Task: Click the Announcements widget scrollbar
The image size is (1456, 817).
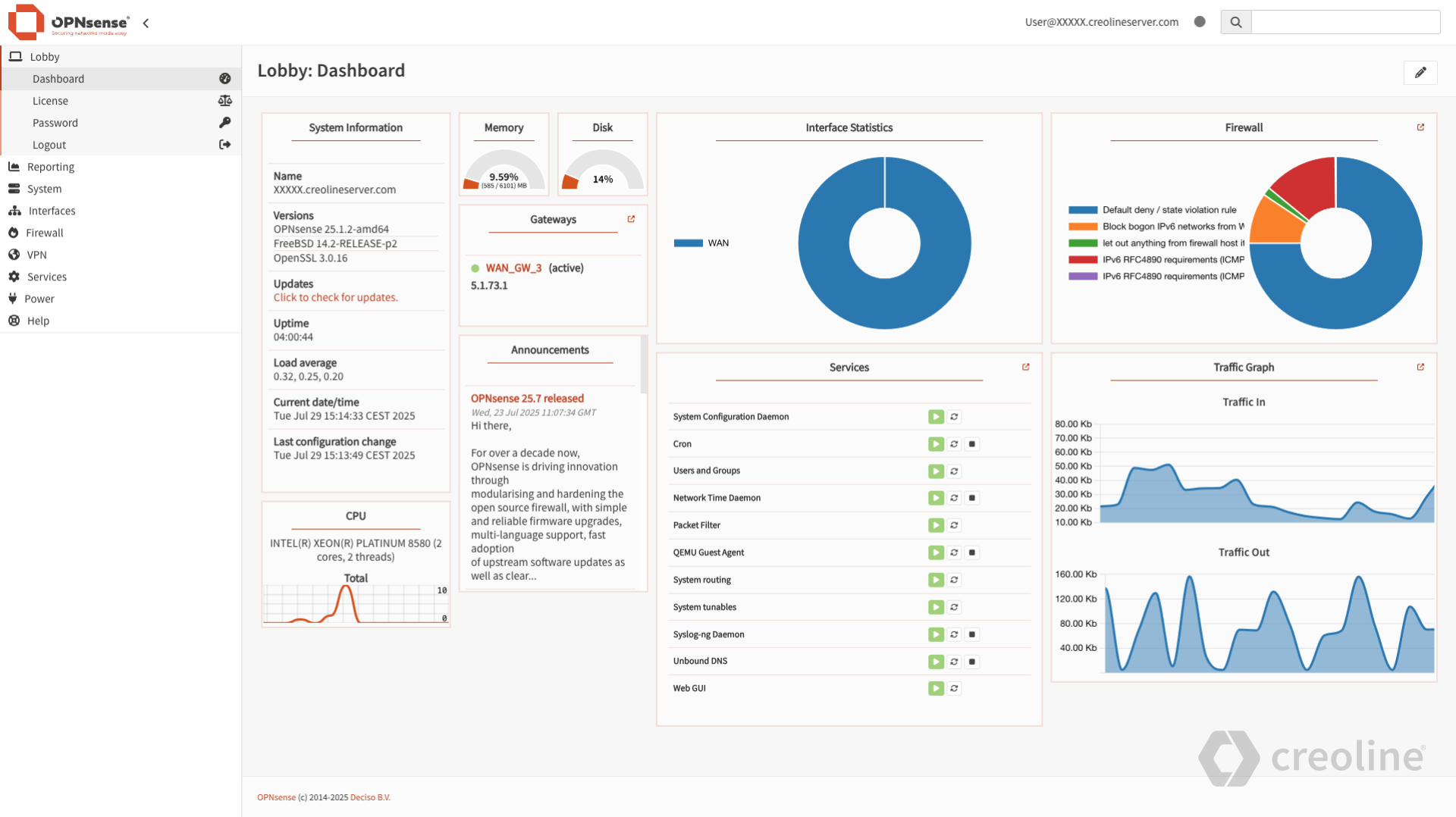Action: point(644,365)
